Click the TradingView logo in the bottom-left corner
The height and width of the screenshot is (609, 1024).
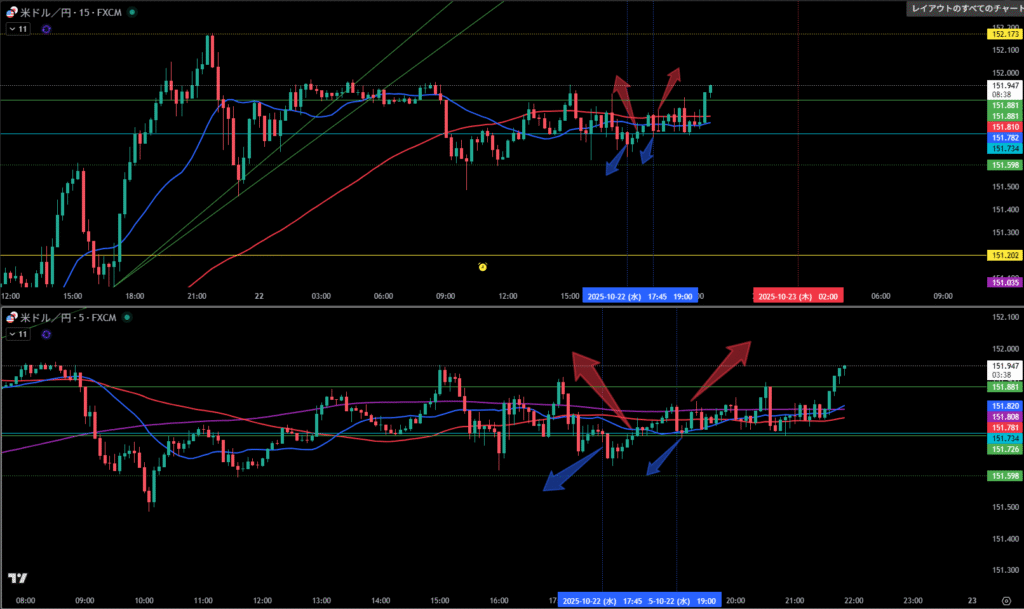tap(17, 578)
